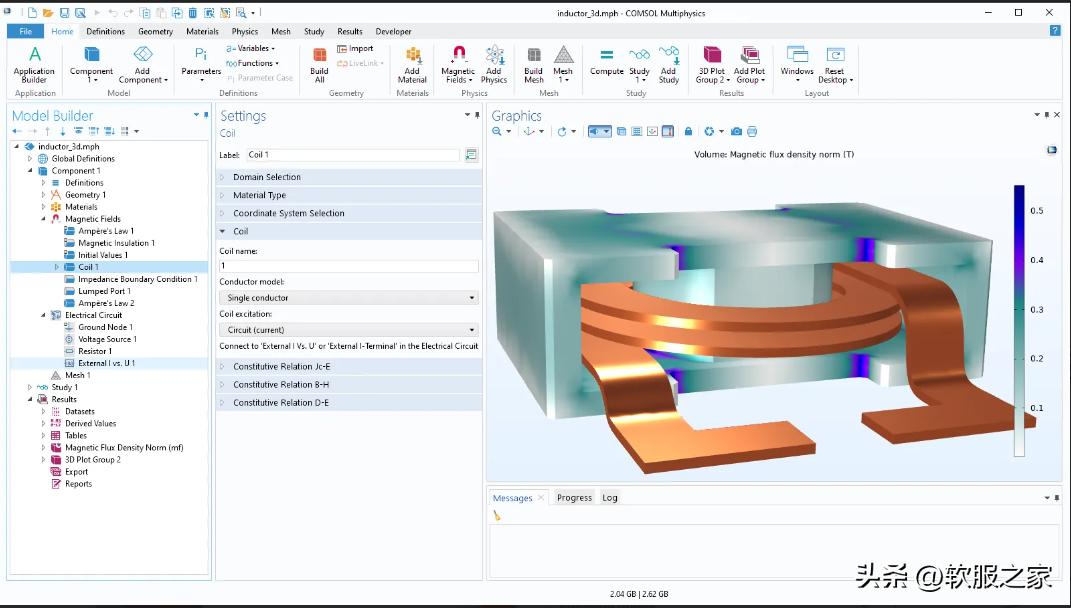Click the Delete trash icon in quick toolbar

pos(193,13)
